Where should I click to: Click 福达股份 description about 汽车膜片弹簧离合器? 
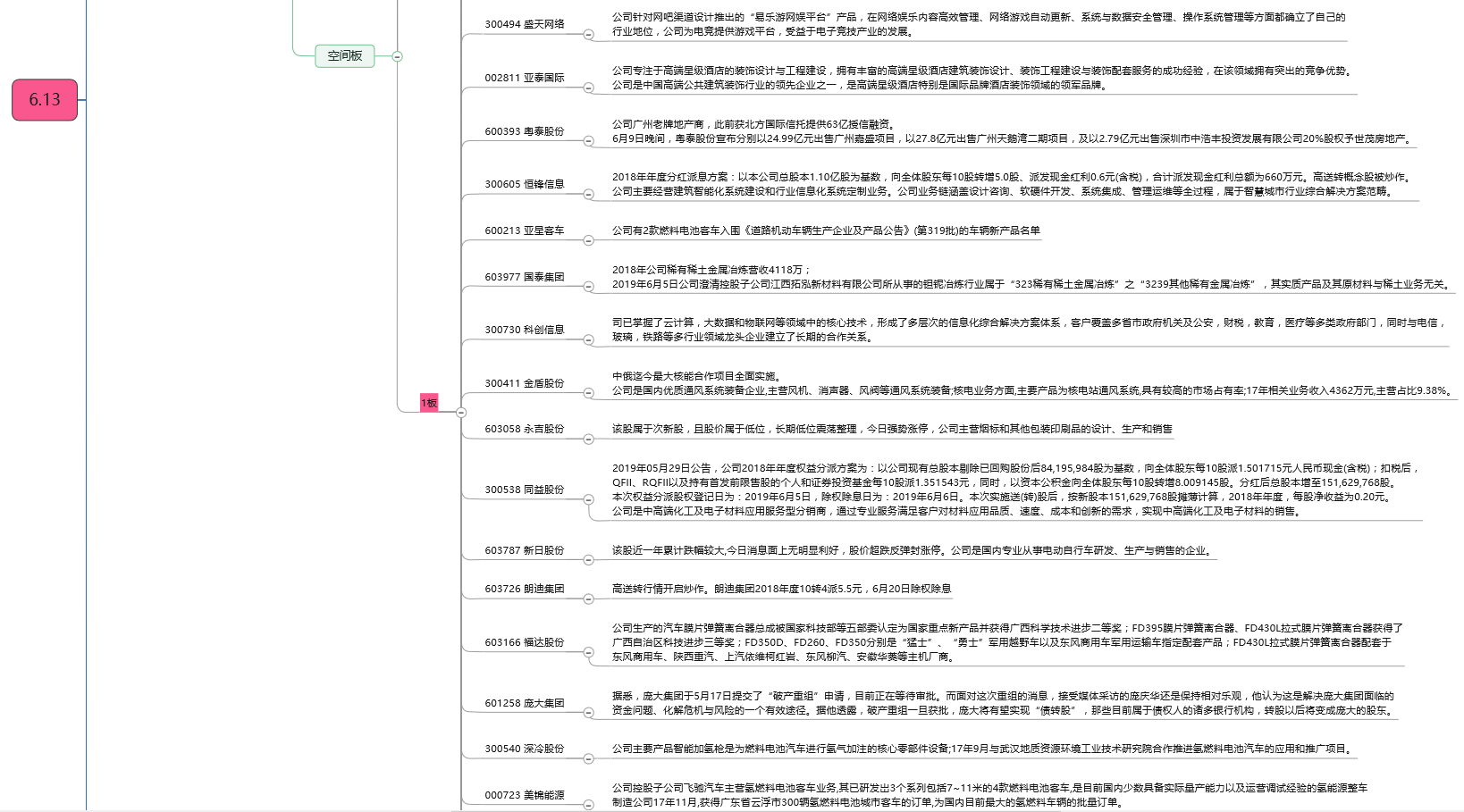point(1008,642)
